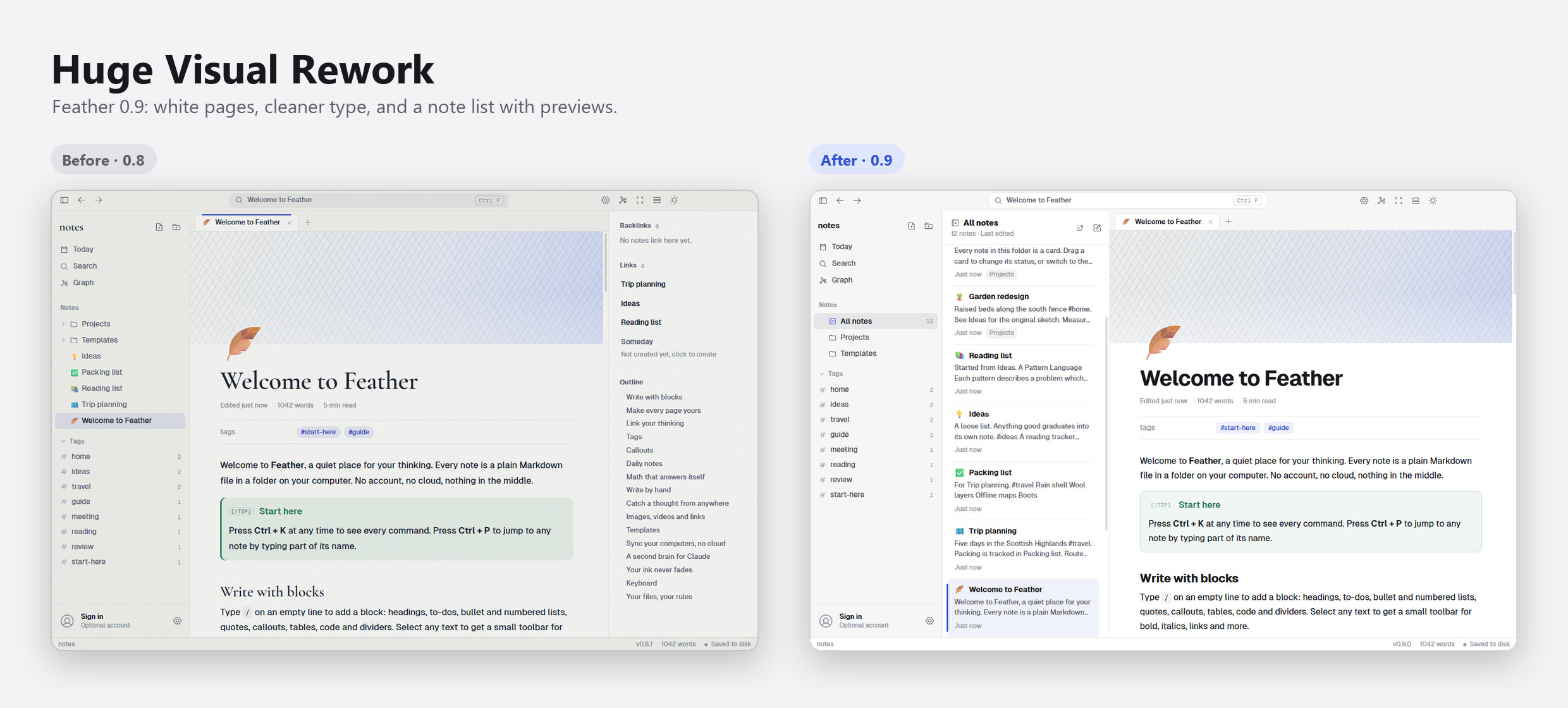Viewport: 1568px width, 708px height.
Task: Add new tab with plus in Before window
Action: coord(308,223)
